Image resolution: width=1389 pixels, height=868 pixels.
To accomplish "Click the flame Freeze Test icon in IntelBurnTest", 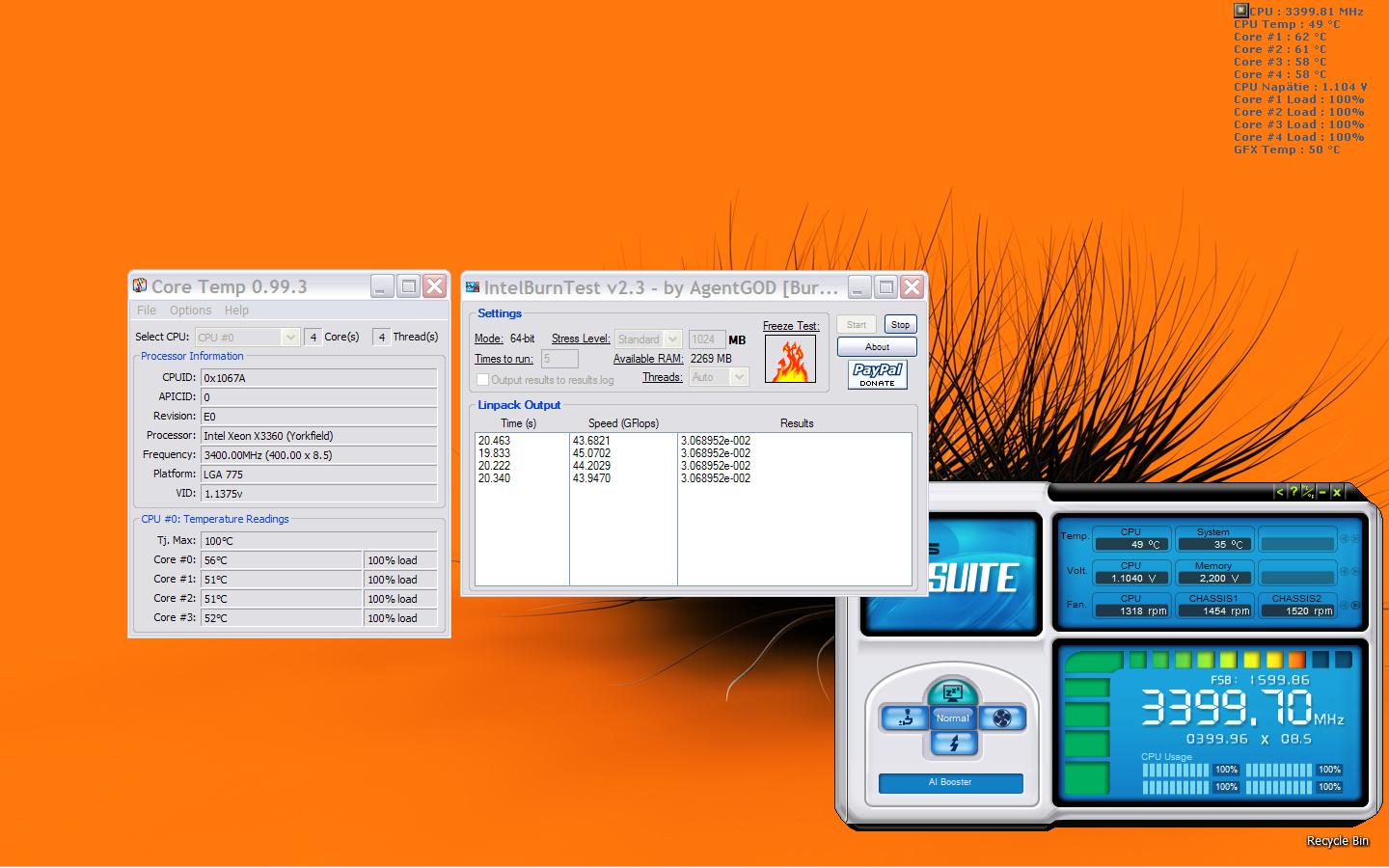I will click(x=790, y=359).
